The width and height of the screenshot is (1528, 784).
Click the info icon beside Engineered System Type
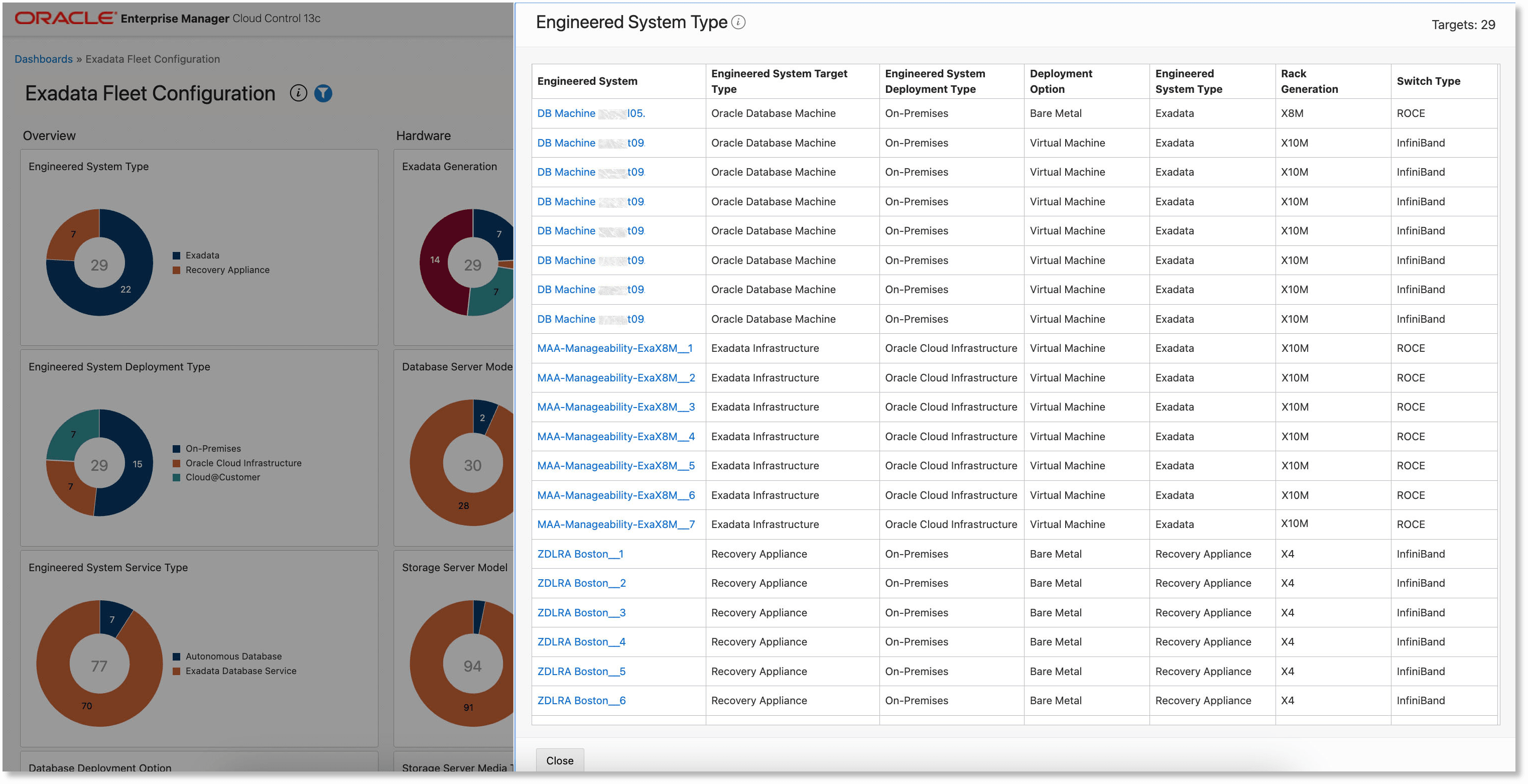(737, 23)
